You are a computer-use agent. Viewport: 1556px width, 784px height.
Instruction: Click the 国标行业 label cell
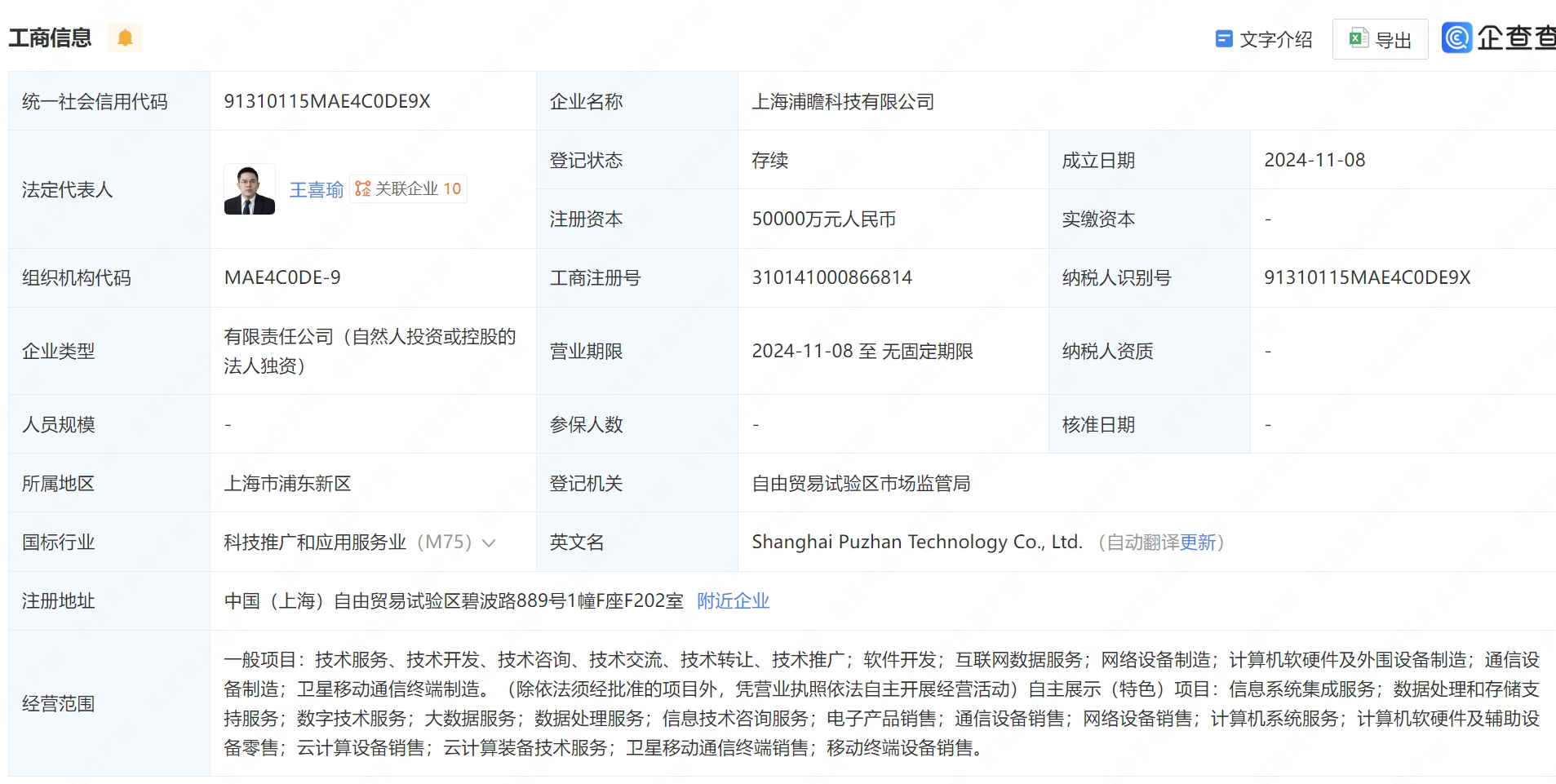109,542
